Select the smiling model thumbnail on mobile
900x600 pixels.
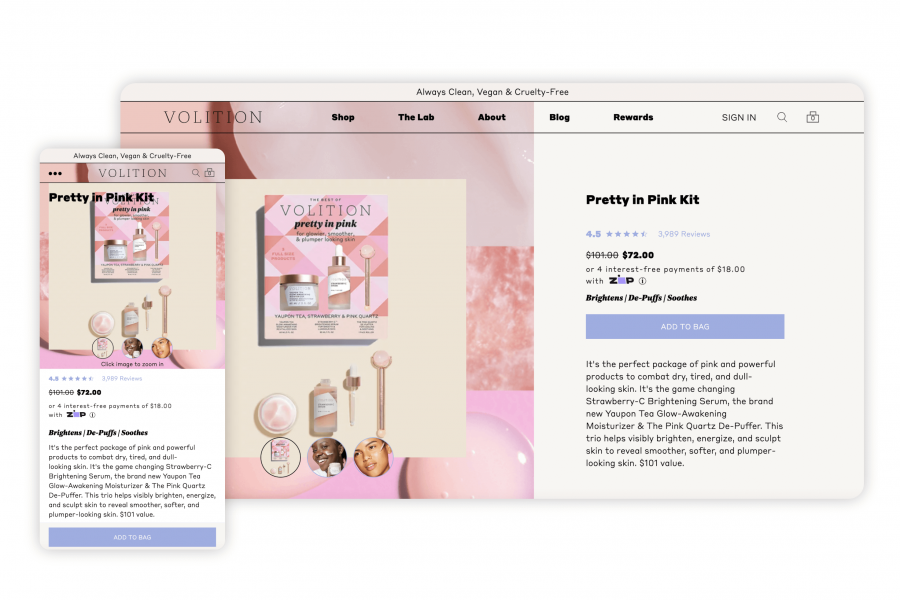click(x=132, y=347)
